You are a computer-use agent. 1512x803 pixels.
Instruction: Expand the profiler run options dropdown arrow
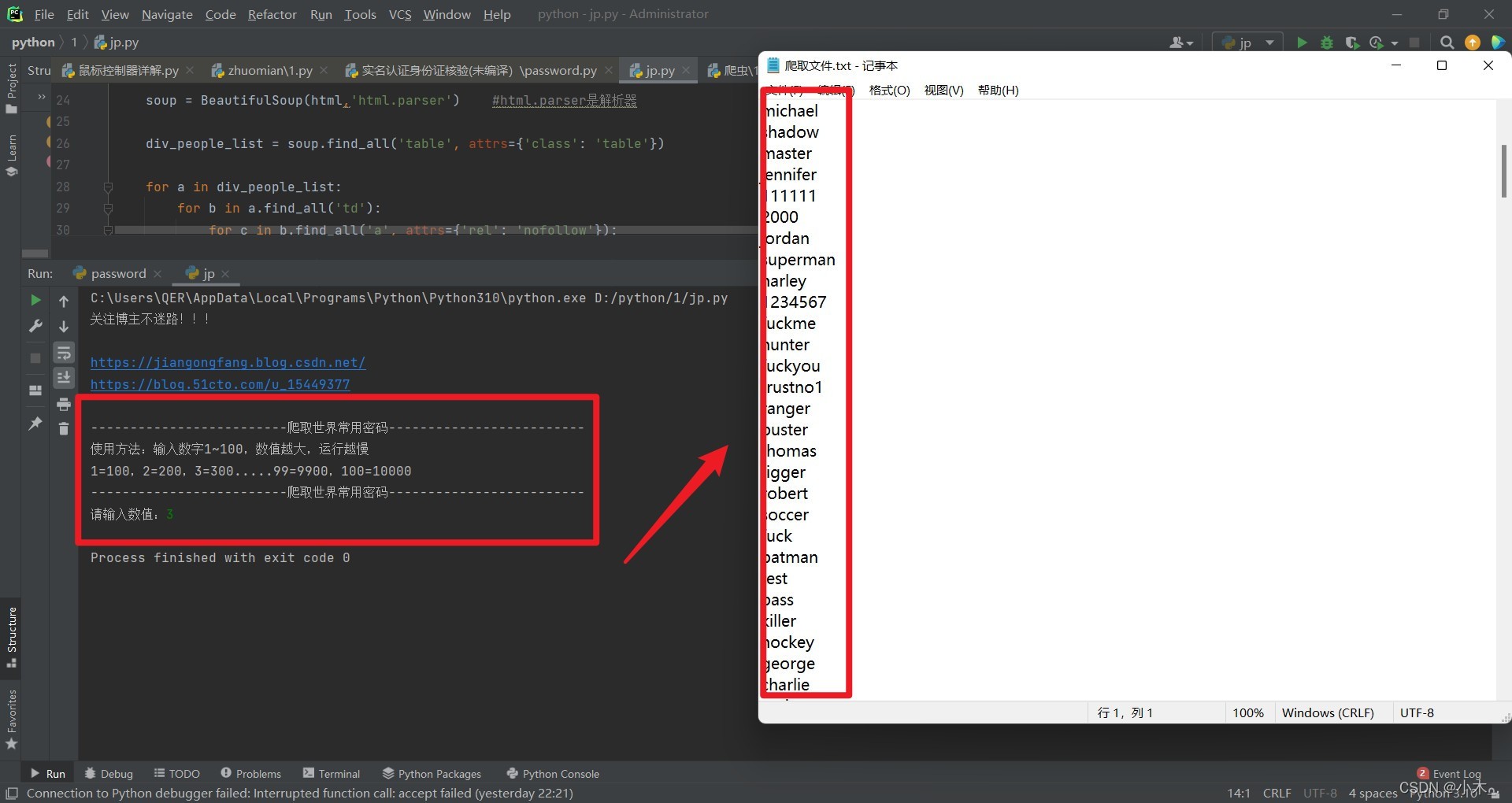click(x=1395, y=43)
